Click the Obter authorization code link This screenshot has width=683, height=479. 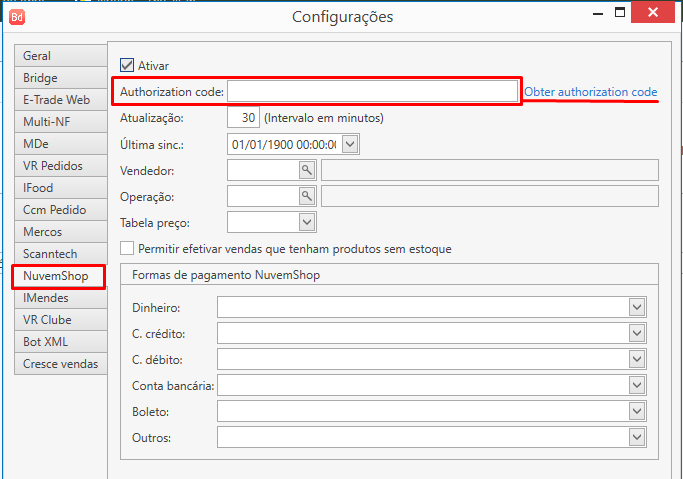(591, 92)
